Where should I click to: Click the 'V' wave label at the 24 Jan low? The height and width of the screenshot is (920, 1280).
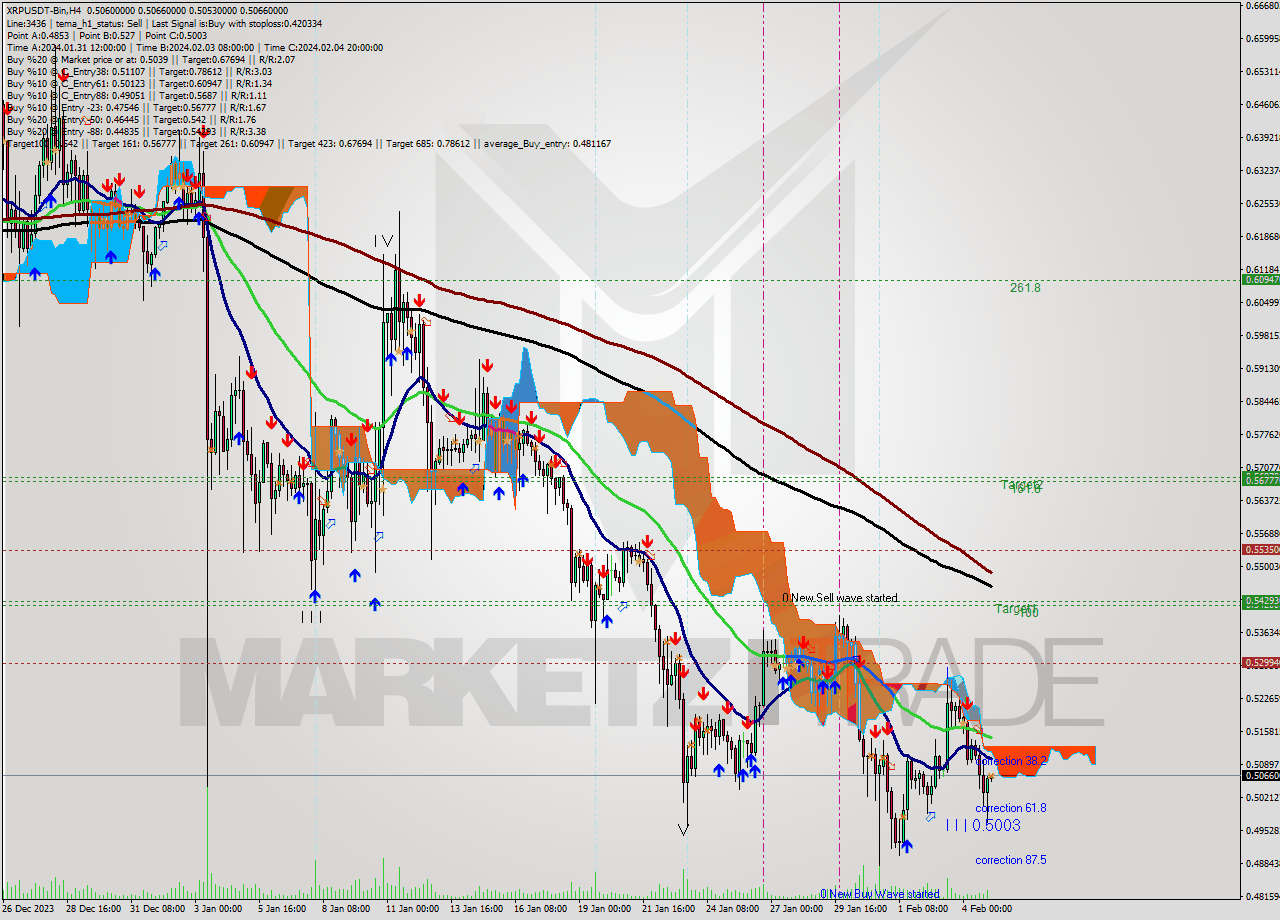[x=683, y=829]
